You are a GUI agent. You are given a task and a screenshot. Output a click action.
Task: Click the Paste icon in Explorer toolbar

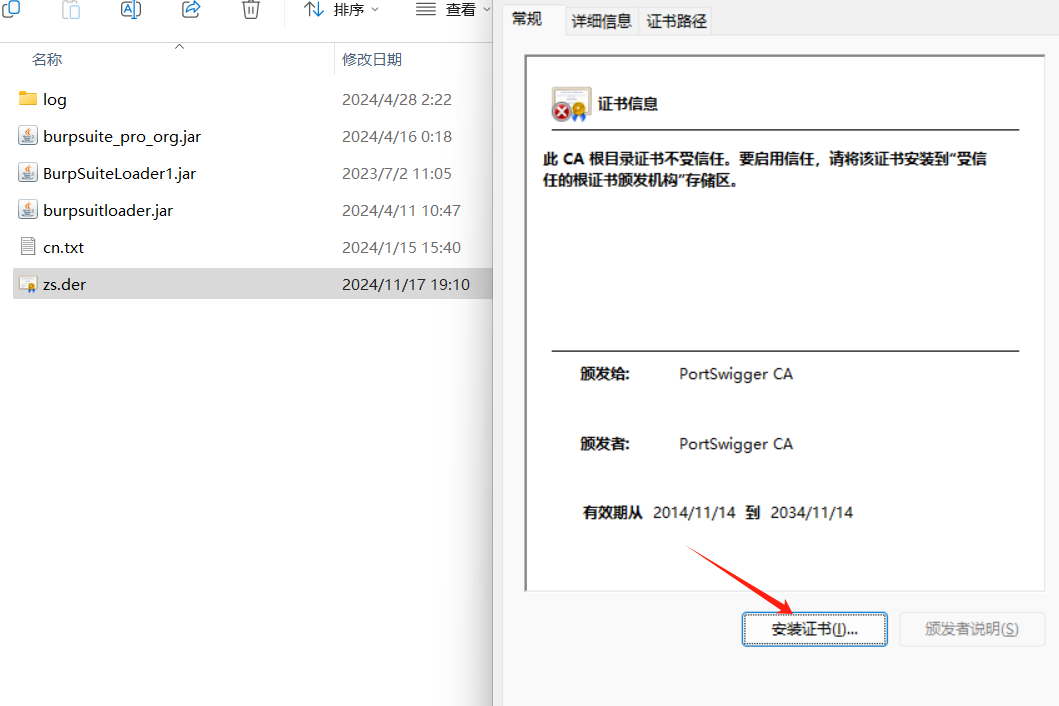pos(71,9)
